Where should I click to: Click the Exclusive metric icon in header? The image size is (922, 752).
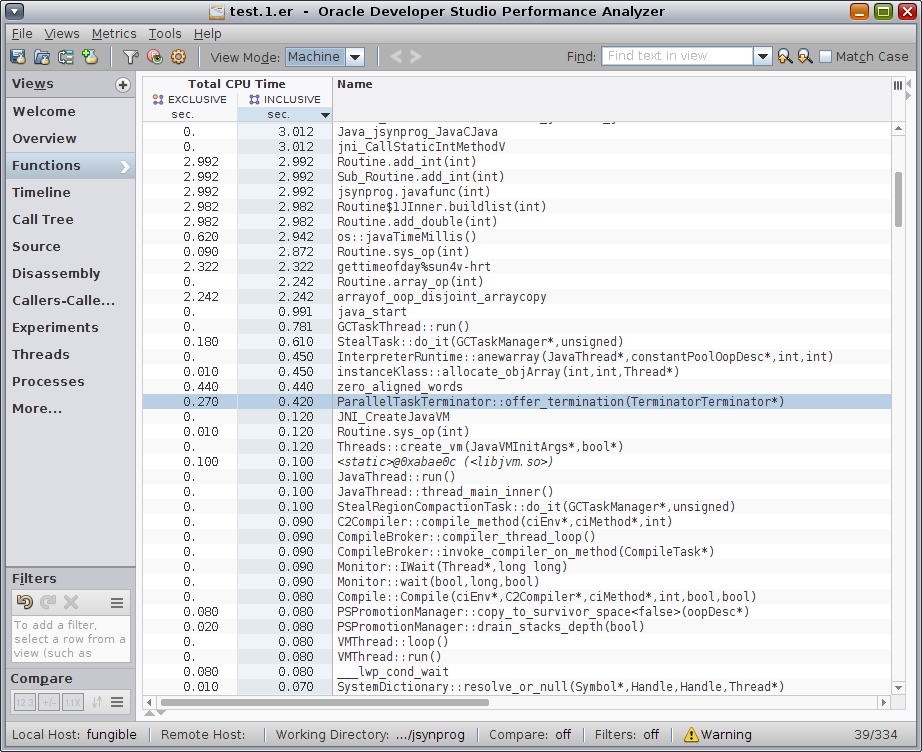pyautogui.click(x=158, y=99)
